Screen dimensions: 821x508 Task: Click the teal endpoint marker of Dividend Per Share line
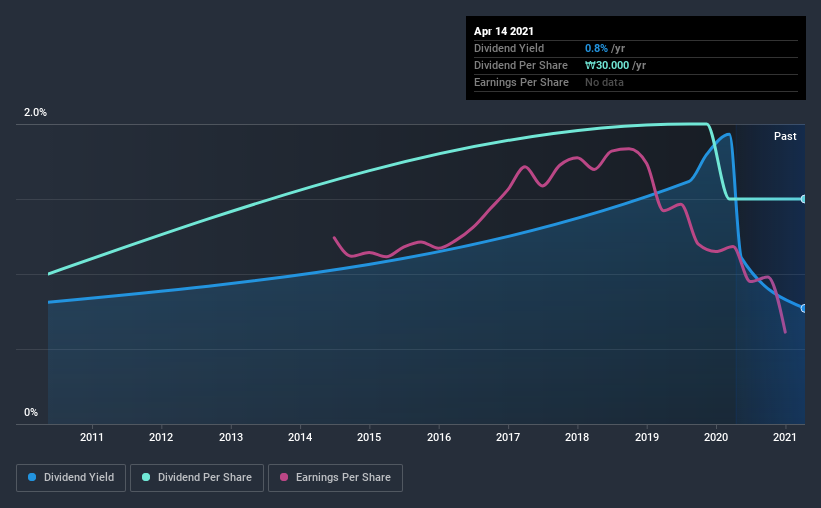pyautogui.click(x=803, y=199)
